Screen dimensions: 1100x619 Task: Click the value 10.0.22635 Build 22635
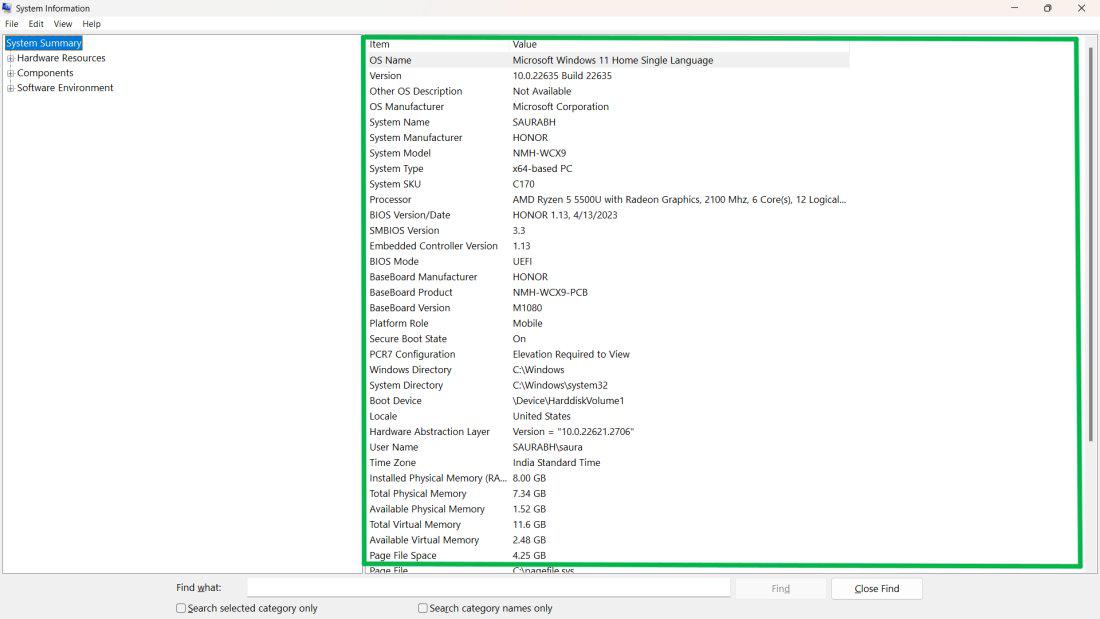click(x=562, y=76)
